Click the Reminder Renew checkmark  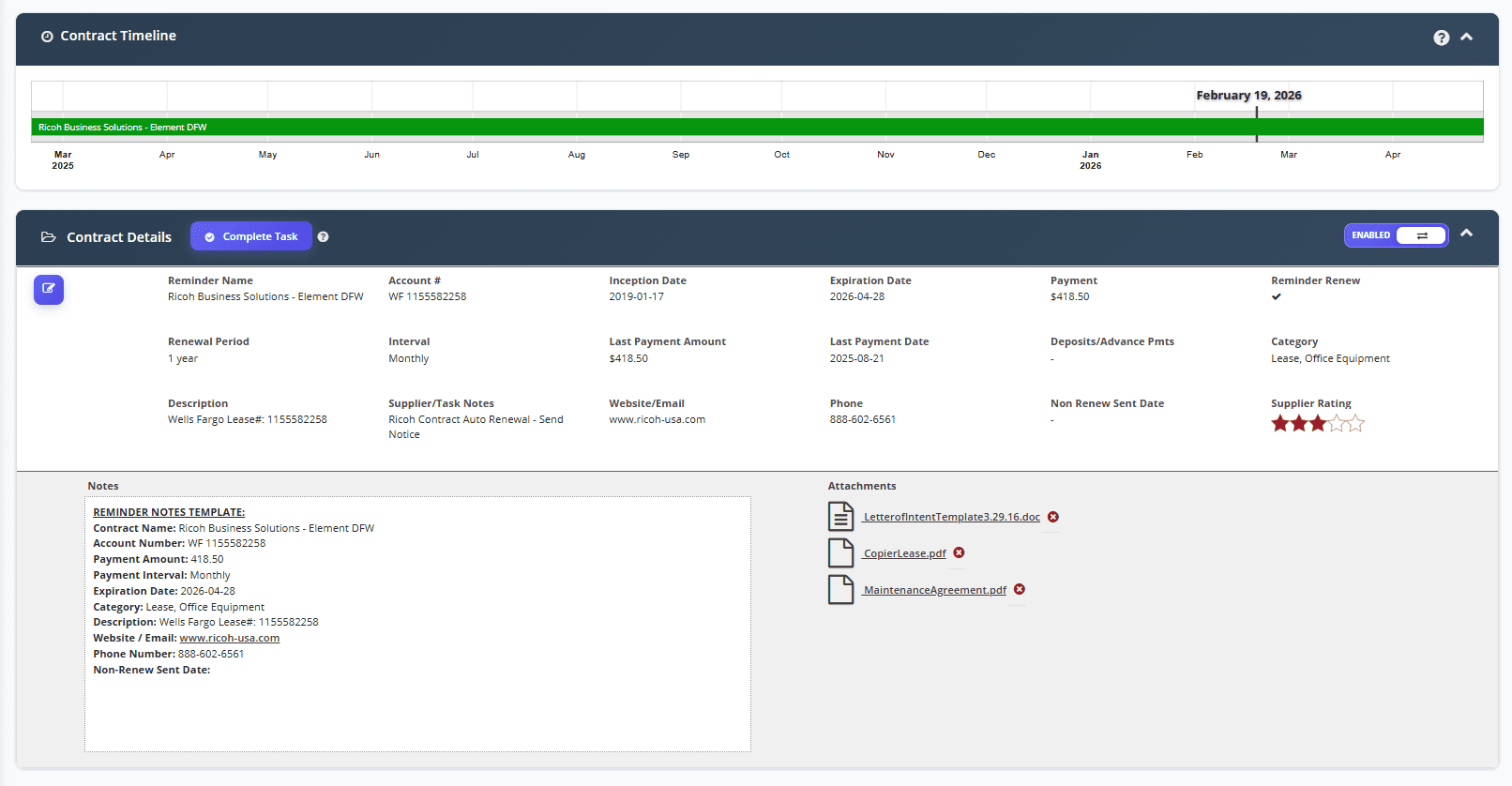pyautogui.click(x=1276, y=297)
